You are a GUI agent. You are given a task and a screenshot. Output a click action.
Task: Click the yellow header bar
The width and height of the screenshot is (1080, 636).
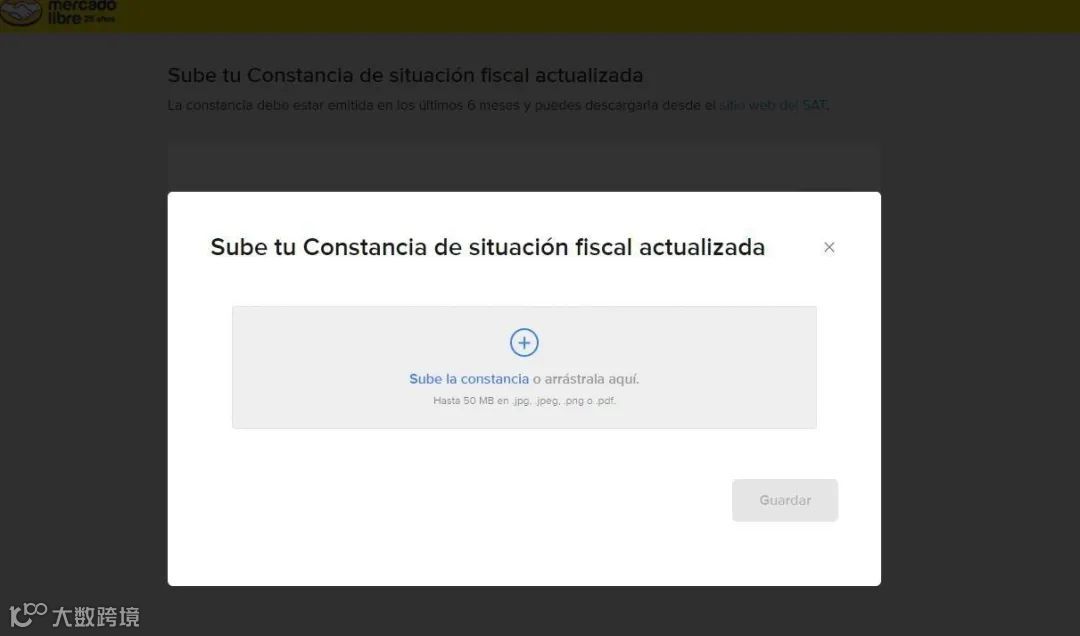540,16
